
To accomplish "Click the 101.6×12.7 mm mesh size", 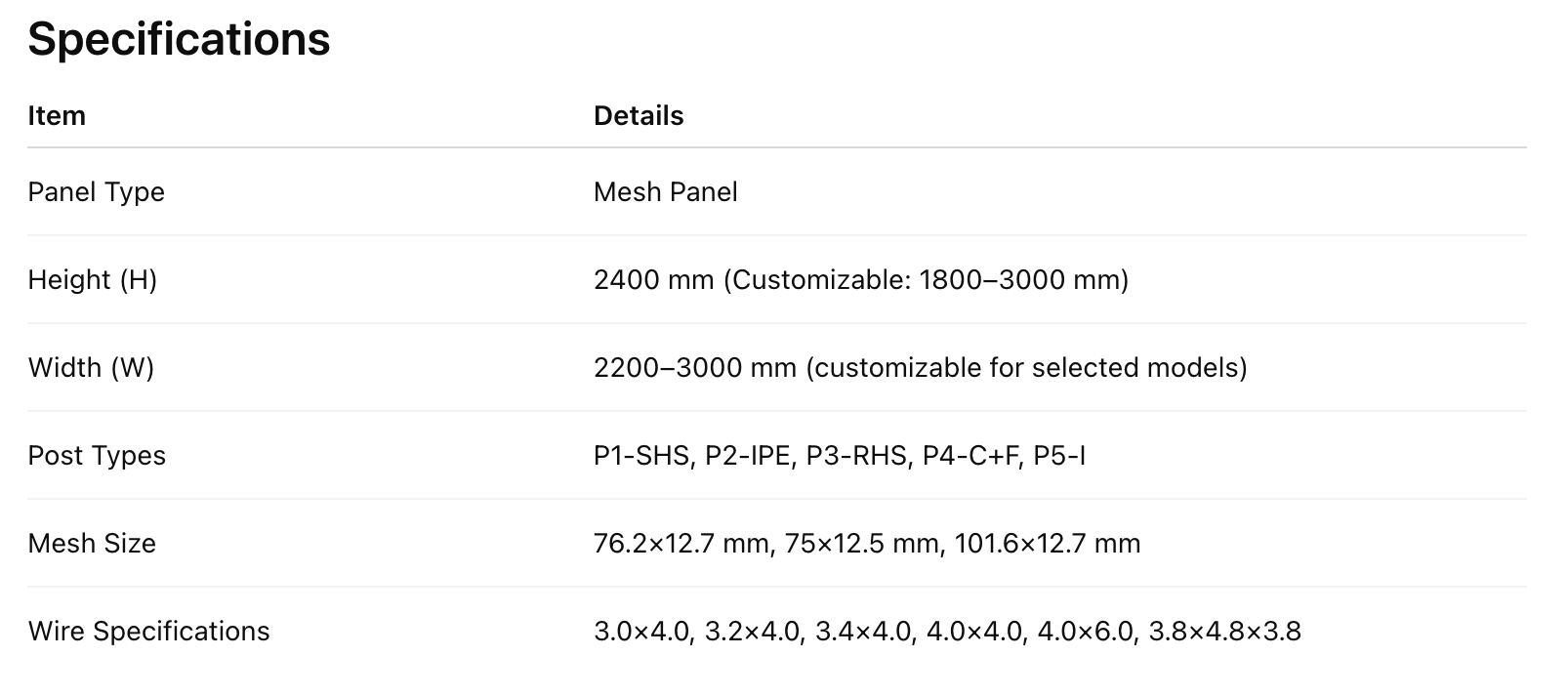I will click(1047, 544).
